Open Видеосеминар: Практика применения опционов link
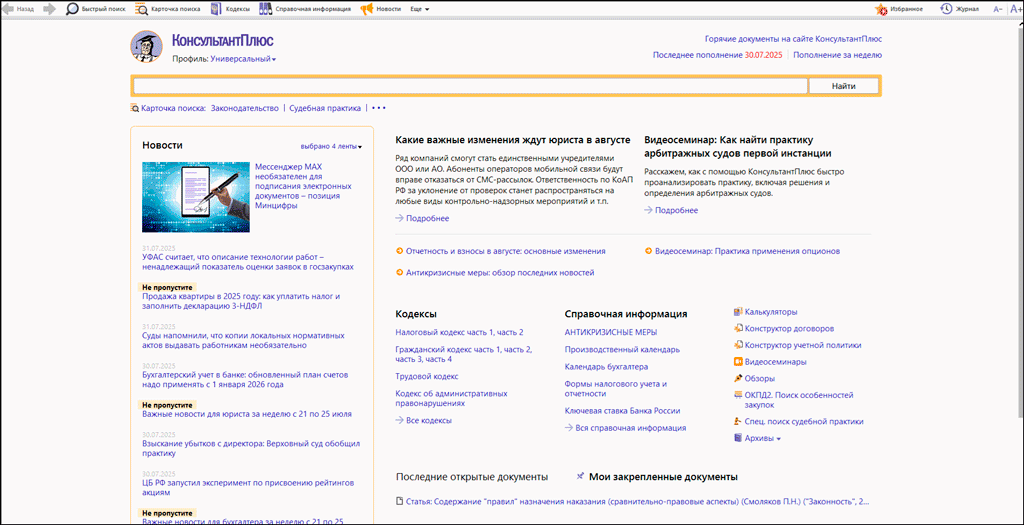The image size is (1024, 525). 747,251
